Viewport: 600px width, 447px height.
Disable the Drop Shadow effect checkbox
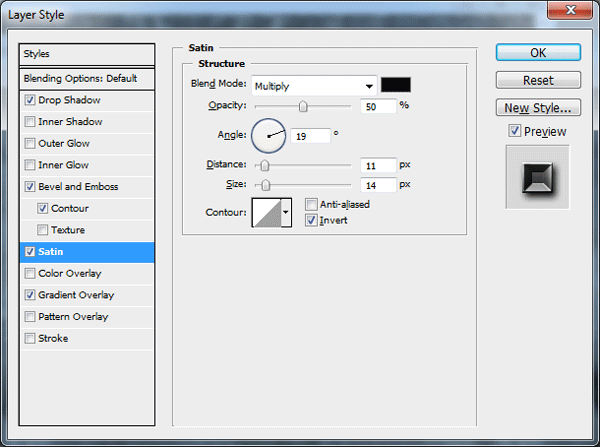point(30,100)
